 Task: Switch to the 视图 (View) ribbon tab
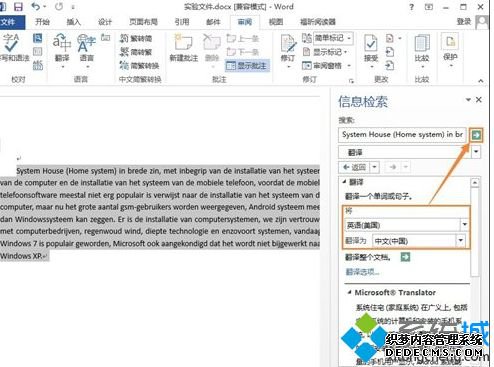pyautogui.click(x=275, y=22)
